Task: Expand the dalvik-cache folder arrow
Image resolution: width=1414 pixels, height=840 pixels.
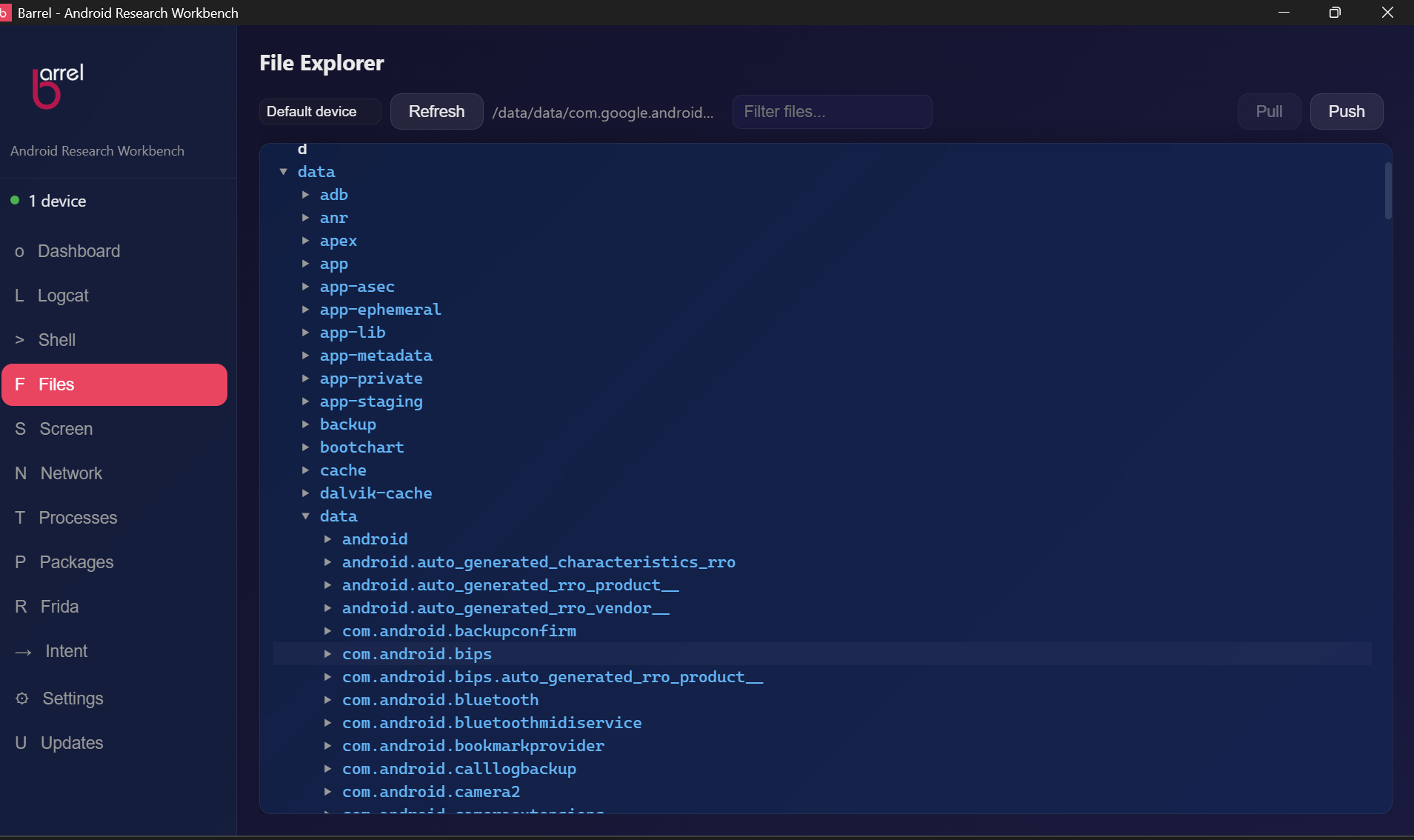Action: tap(305, 493)
